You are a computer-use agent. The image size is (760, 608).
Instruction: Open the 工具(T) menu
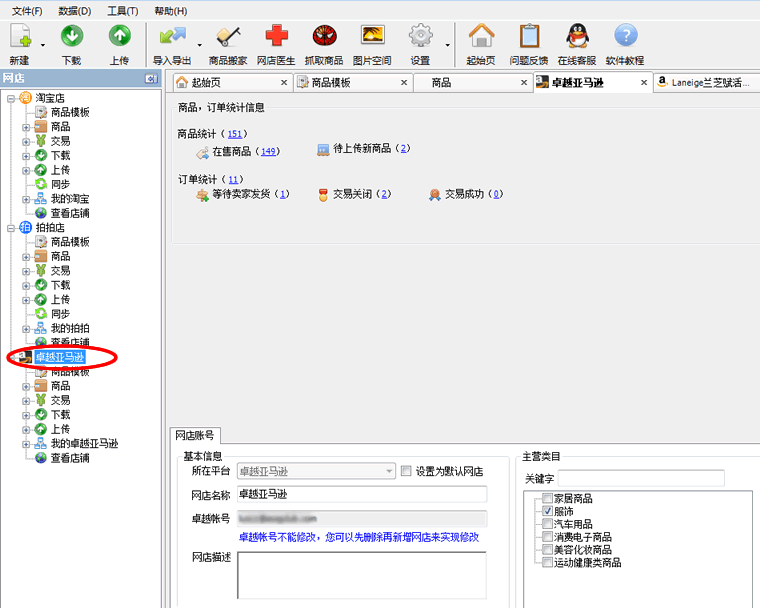click(x=123, y=11)
